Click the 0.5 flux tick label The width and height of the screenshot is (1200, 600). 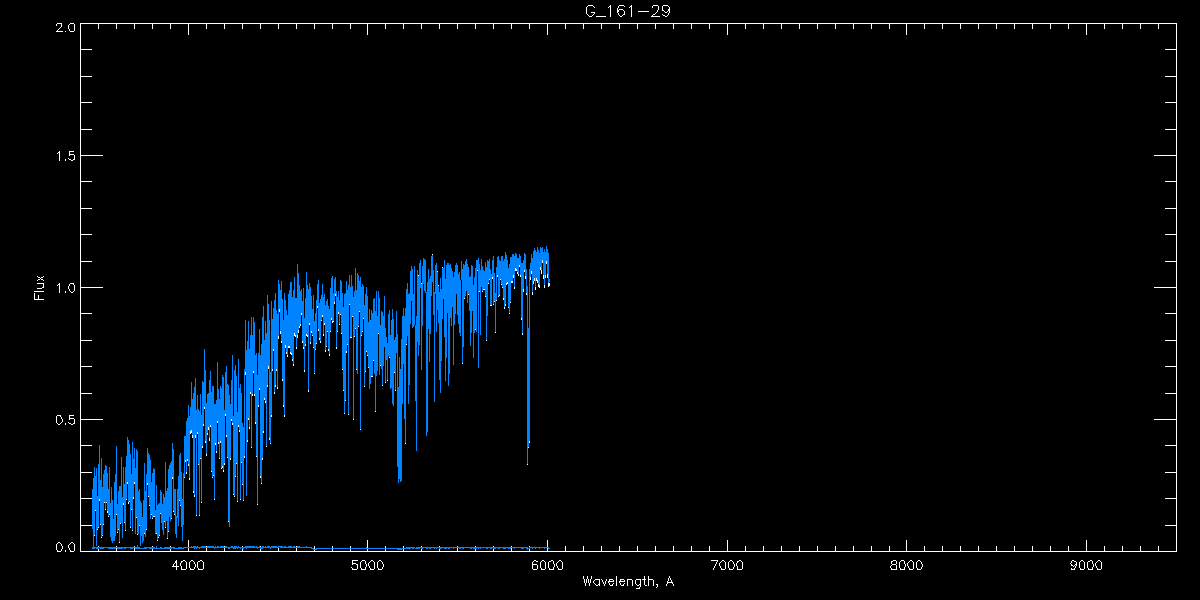pyautogui.click(x=65, y=418)
